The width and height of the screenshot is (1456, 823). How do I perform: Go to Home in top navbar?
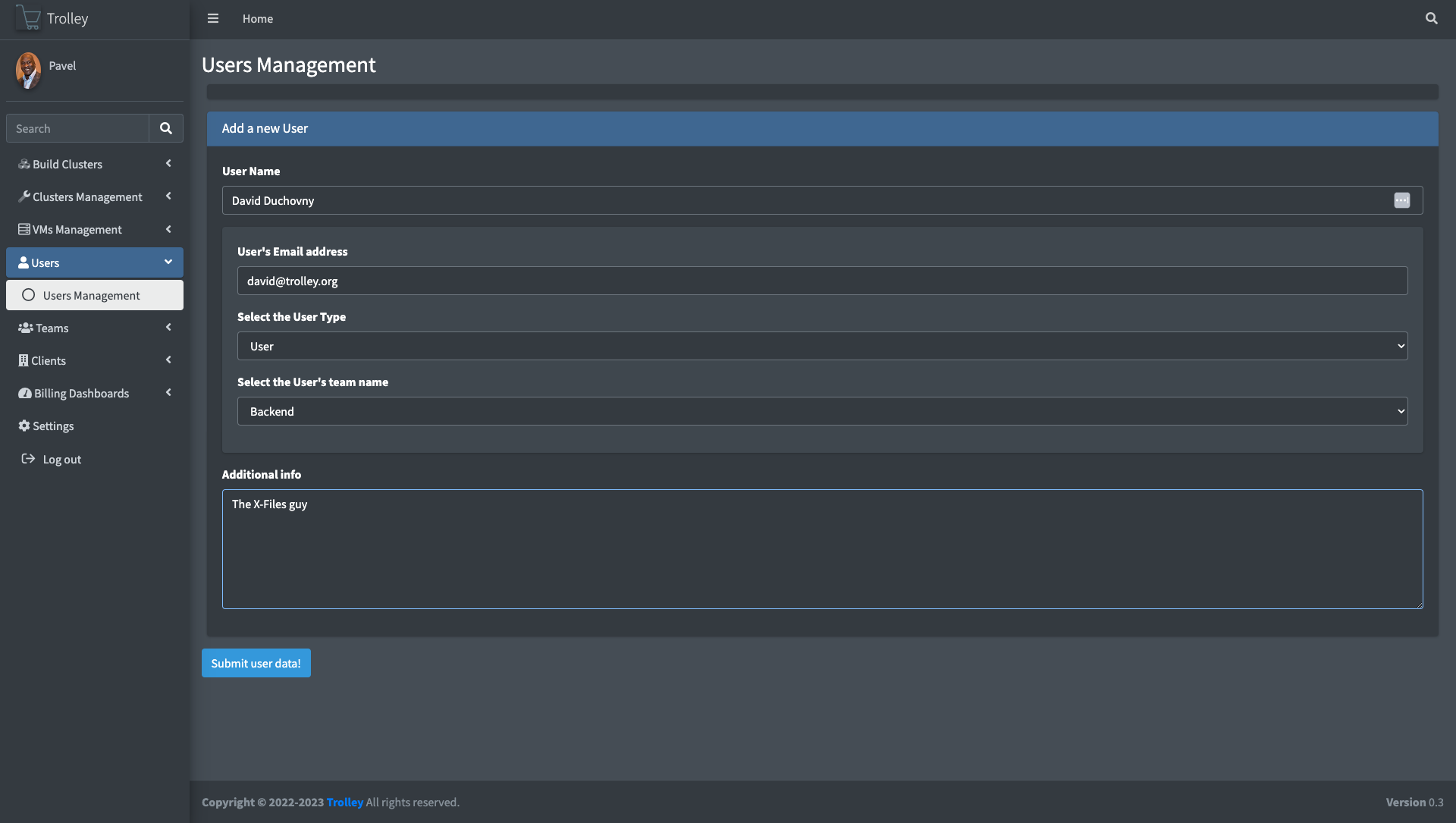pos(257,18)
